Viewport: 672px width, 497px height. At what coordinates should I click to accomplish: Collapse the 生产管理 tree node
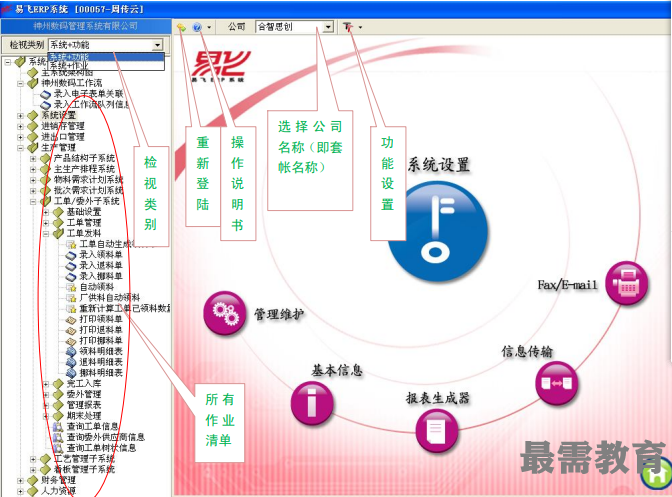(x=20, y=148)
